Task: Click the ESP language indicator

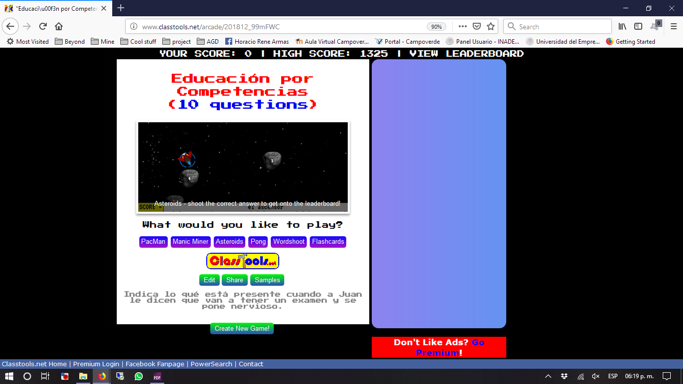Action: pos(612,376)
